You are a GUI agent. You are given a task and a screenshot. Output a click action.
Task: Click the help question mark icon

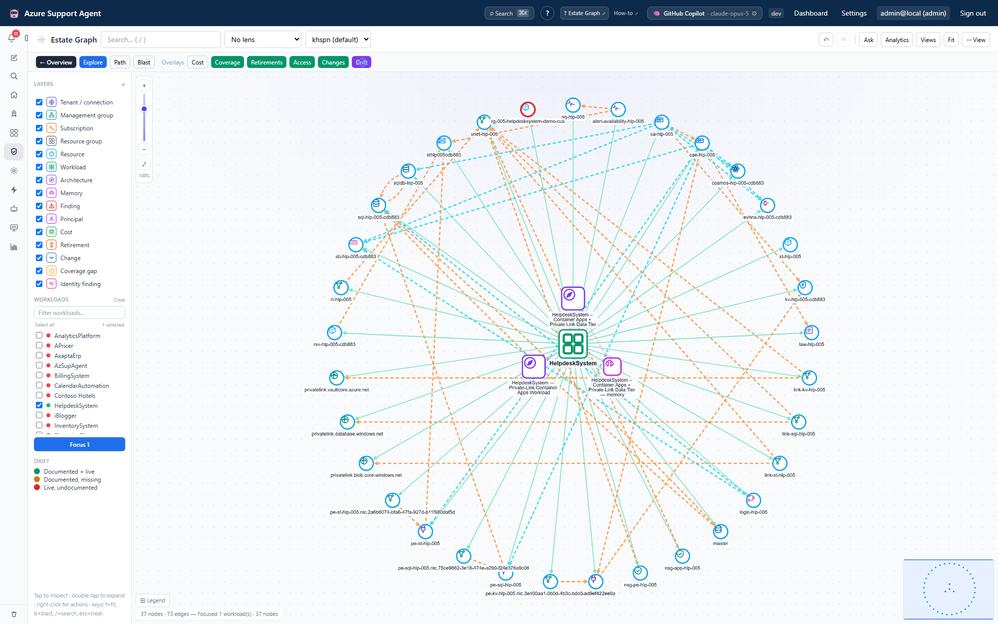coord(547,13)
